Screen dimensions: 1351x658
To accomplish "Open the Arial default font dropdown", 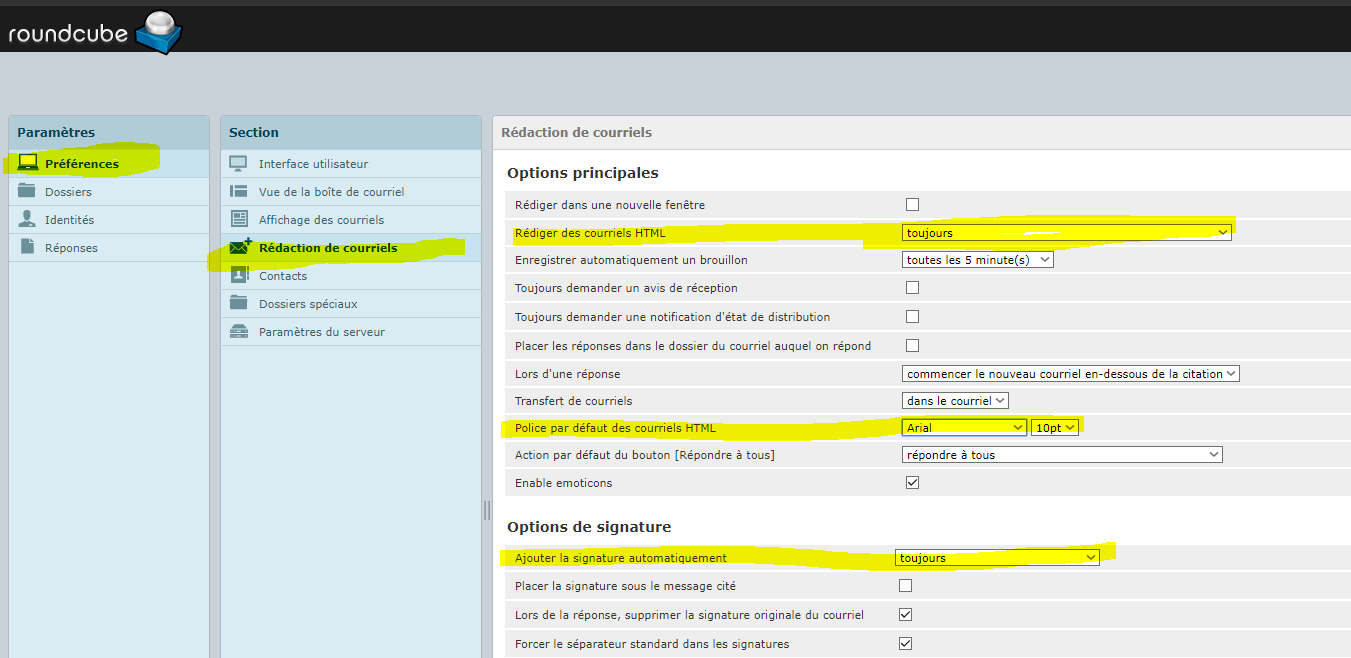I will 964,428.
